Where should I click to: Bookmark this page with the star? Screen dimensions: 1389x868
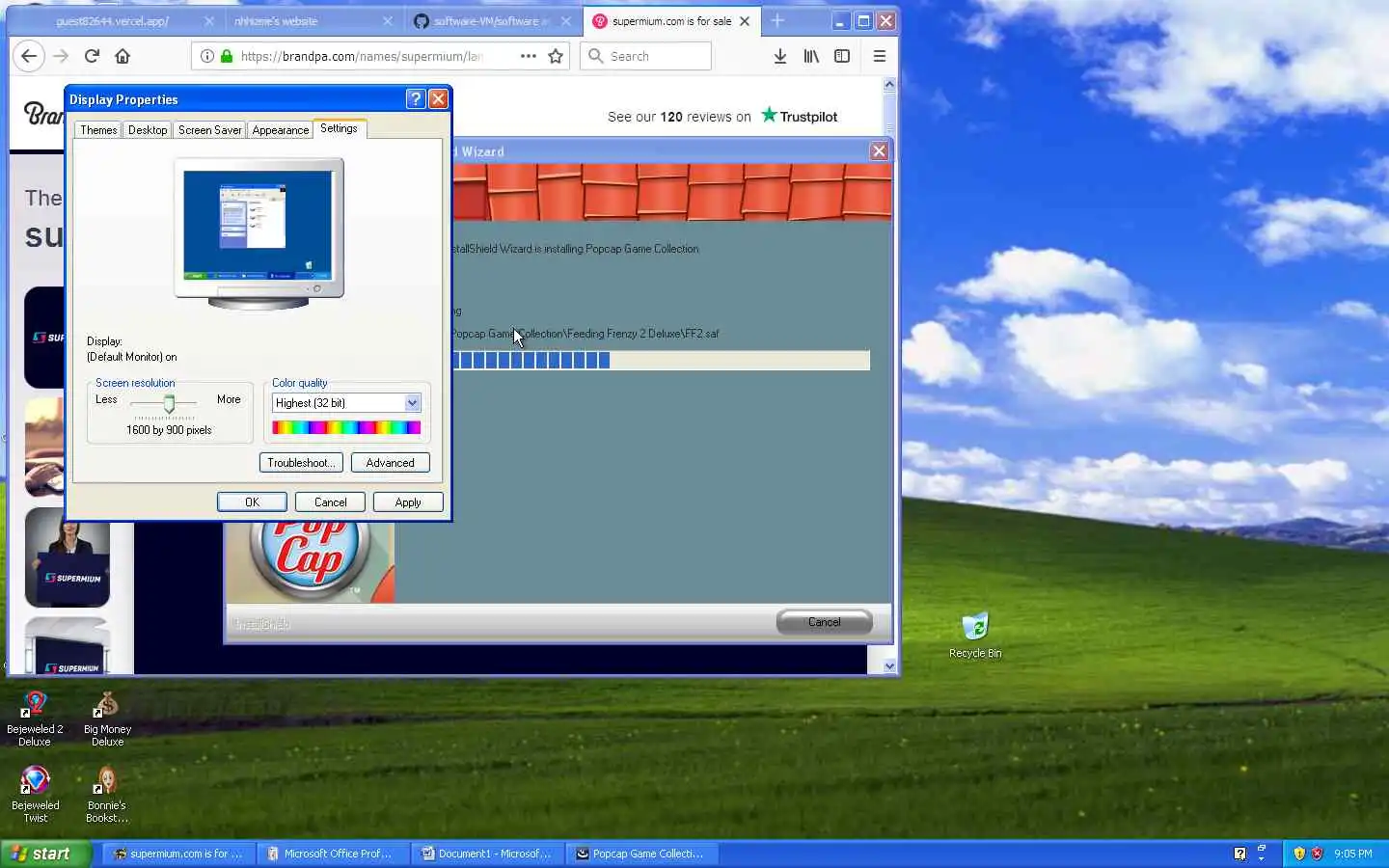(x=556, y=56)
